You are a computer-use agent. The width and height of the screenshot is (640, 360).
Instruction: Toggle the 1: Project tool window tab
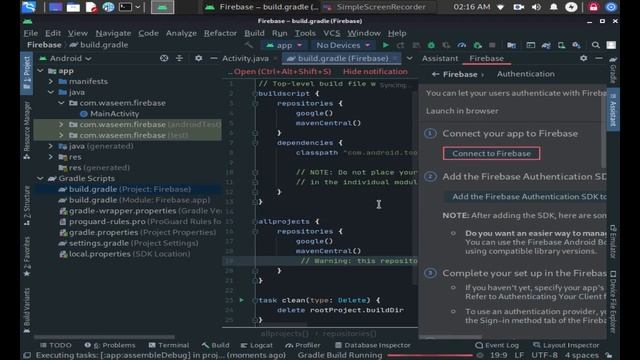(x=27, y=73)
